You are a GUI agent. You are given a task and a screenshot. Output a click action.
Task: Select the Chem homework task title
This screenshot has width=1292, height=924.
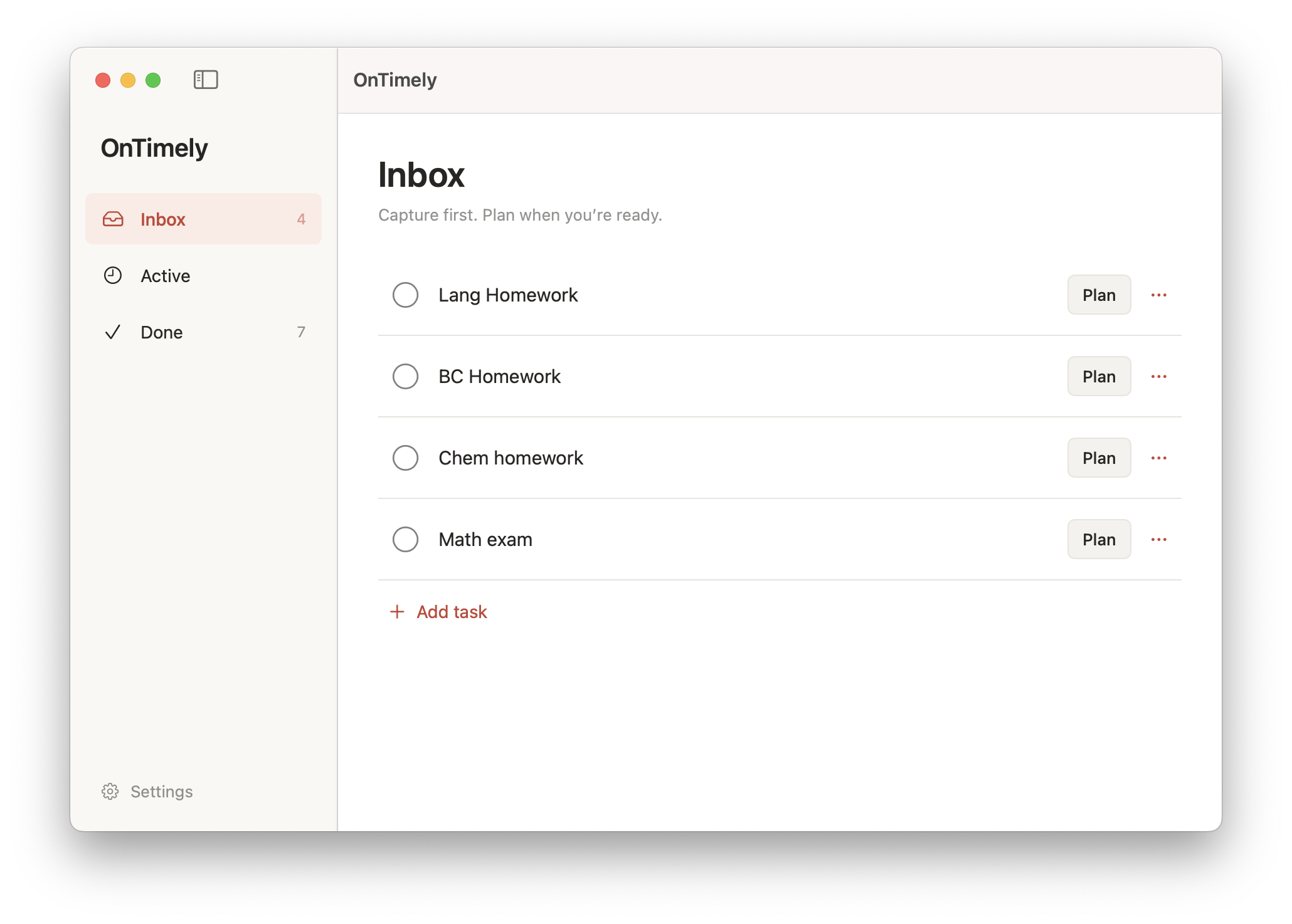coord(511,458)
